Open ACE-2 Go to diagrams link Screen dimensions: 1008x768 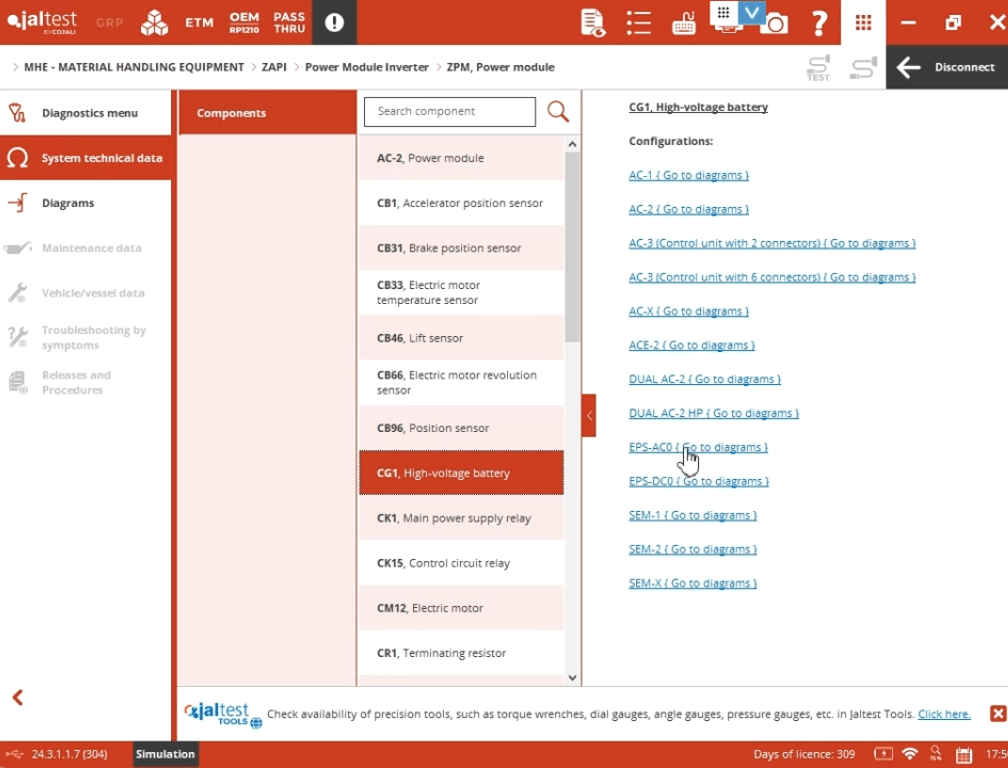[692, 345]
